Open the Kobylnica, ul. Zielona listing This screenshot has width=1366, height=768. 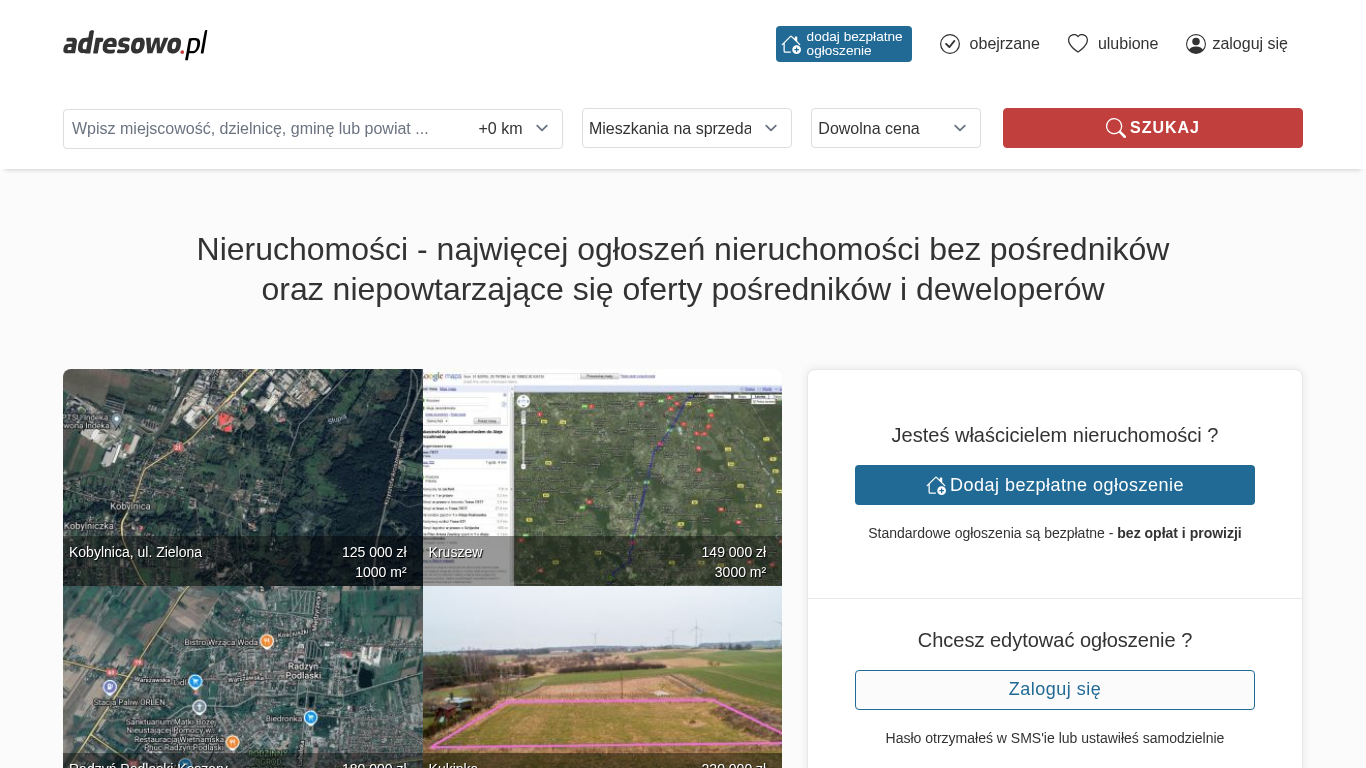[x=242, y=477]
